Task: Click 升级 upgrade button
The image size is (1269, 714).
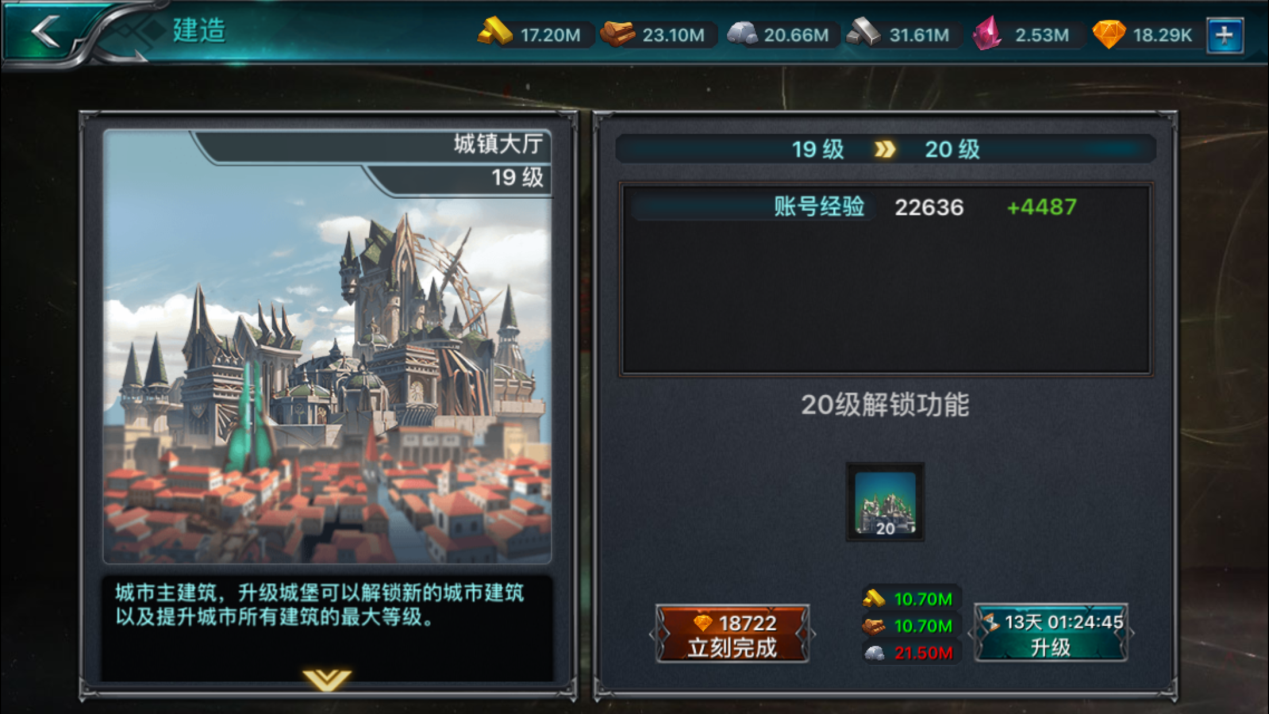Action: click(x=1051, y=634)
